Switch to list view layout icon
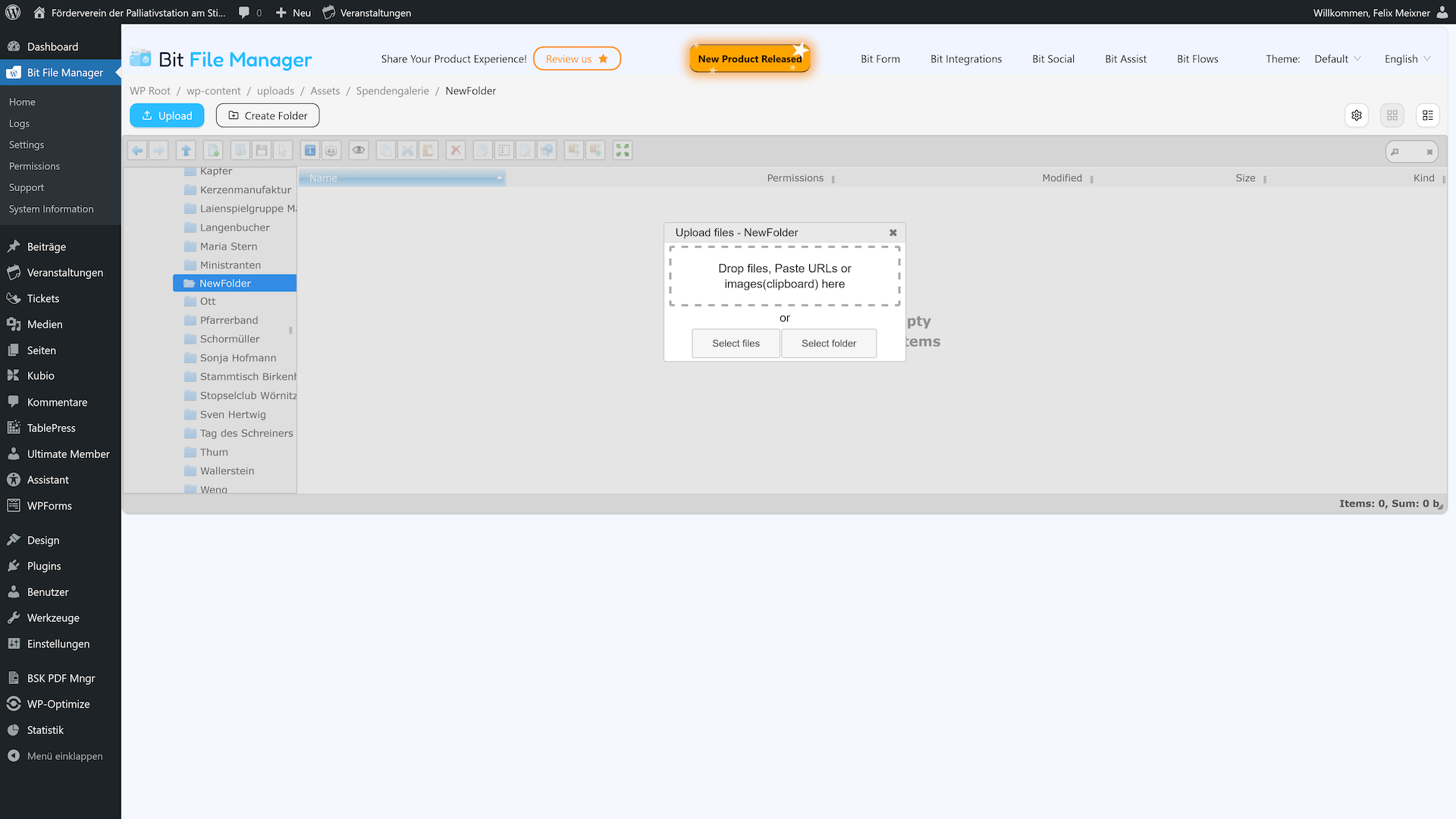The width and height of the screenshot is (1456, 819). coord(1428,115)
